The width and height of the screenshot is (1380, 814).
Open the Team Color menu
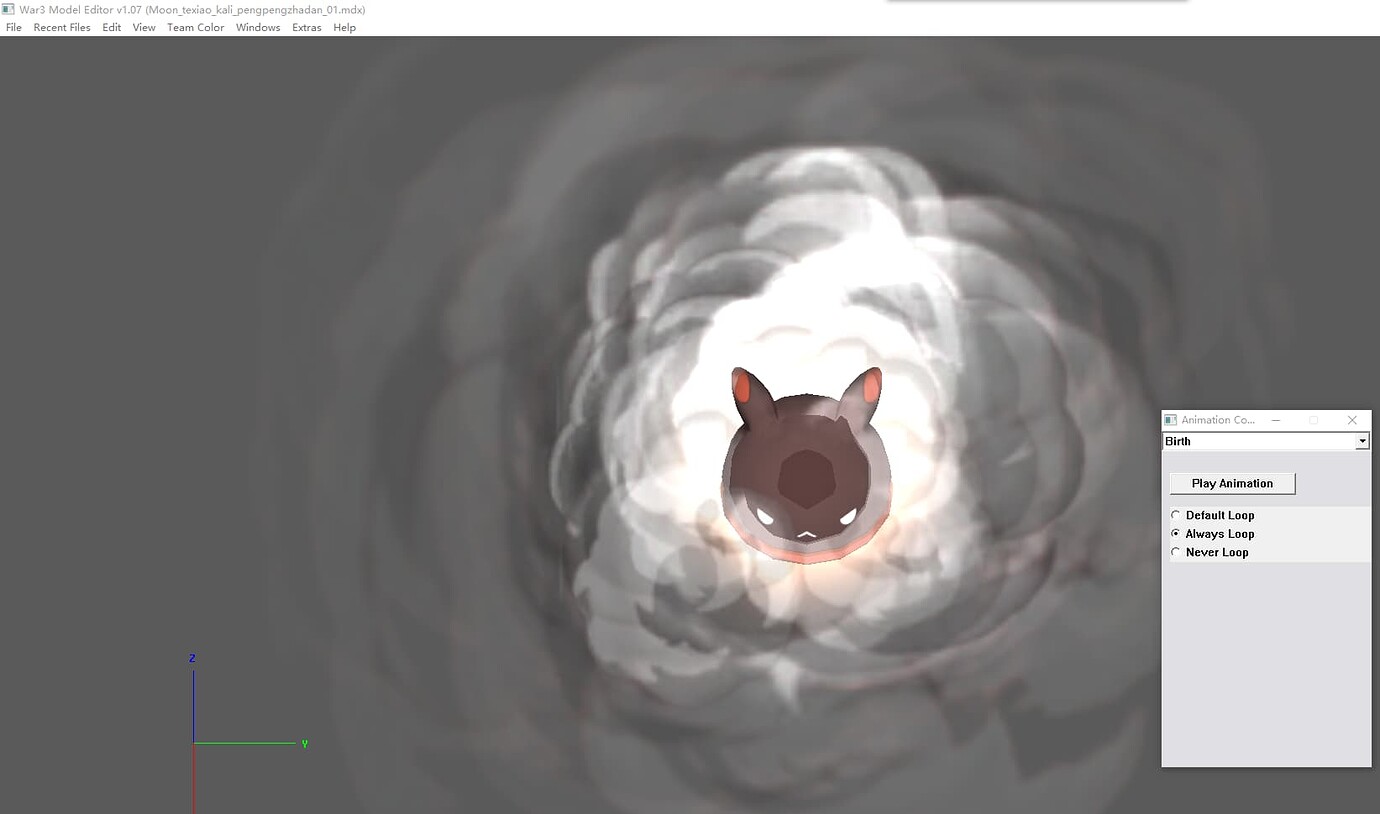[196, 27]
